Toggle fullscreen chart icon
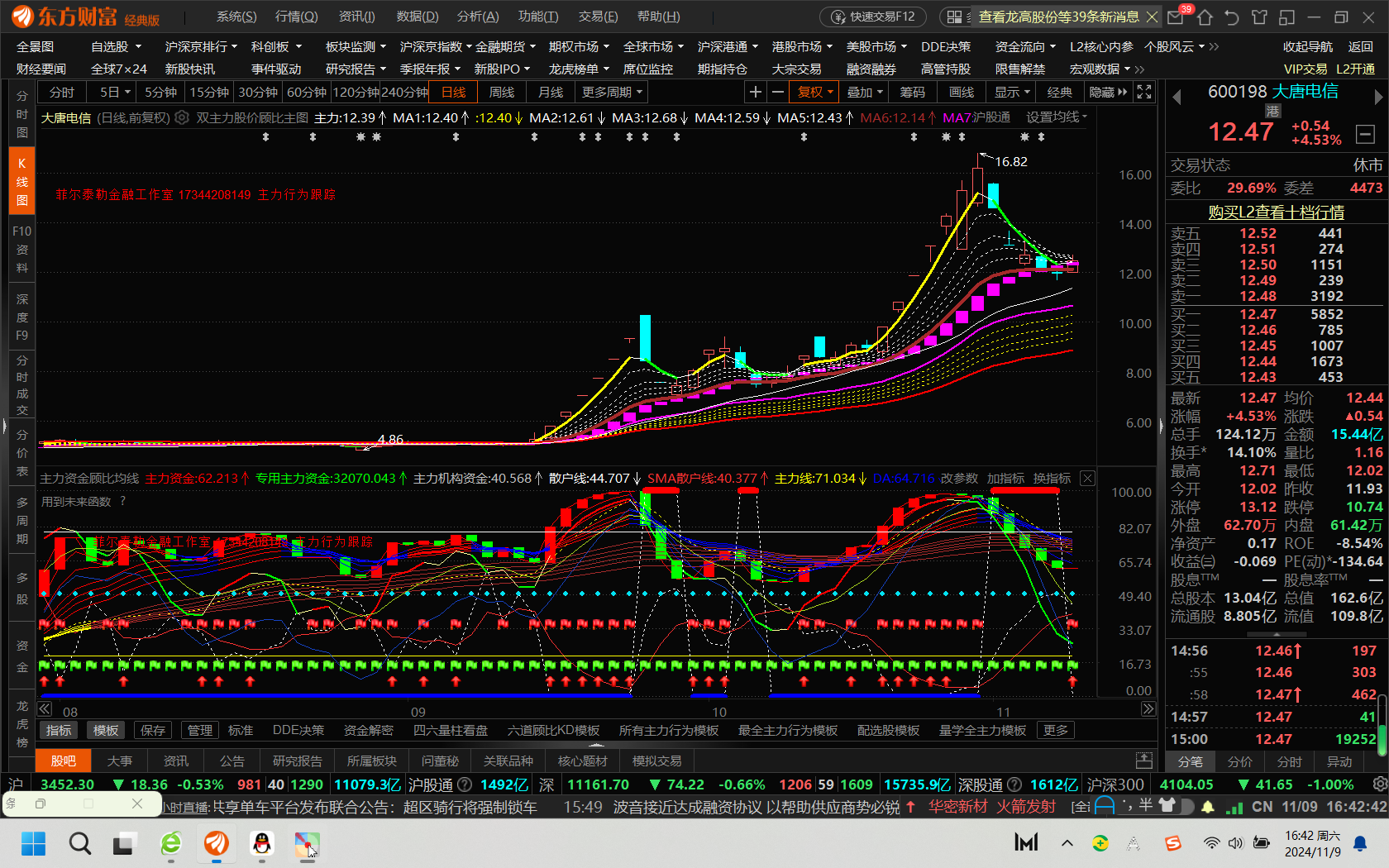 tap(1144, 92)
